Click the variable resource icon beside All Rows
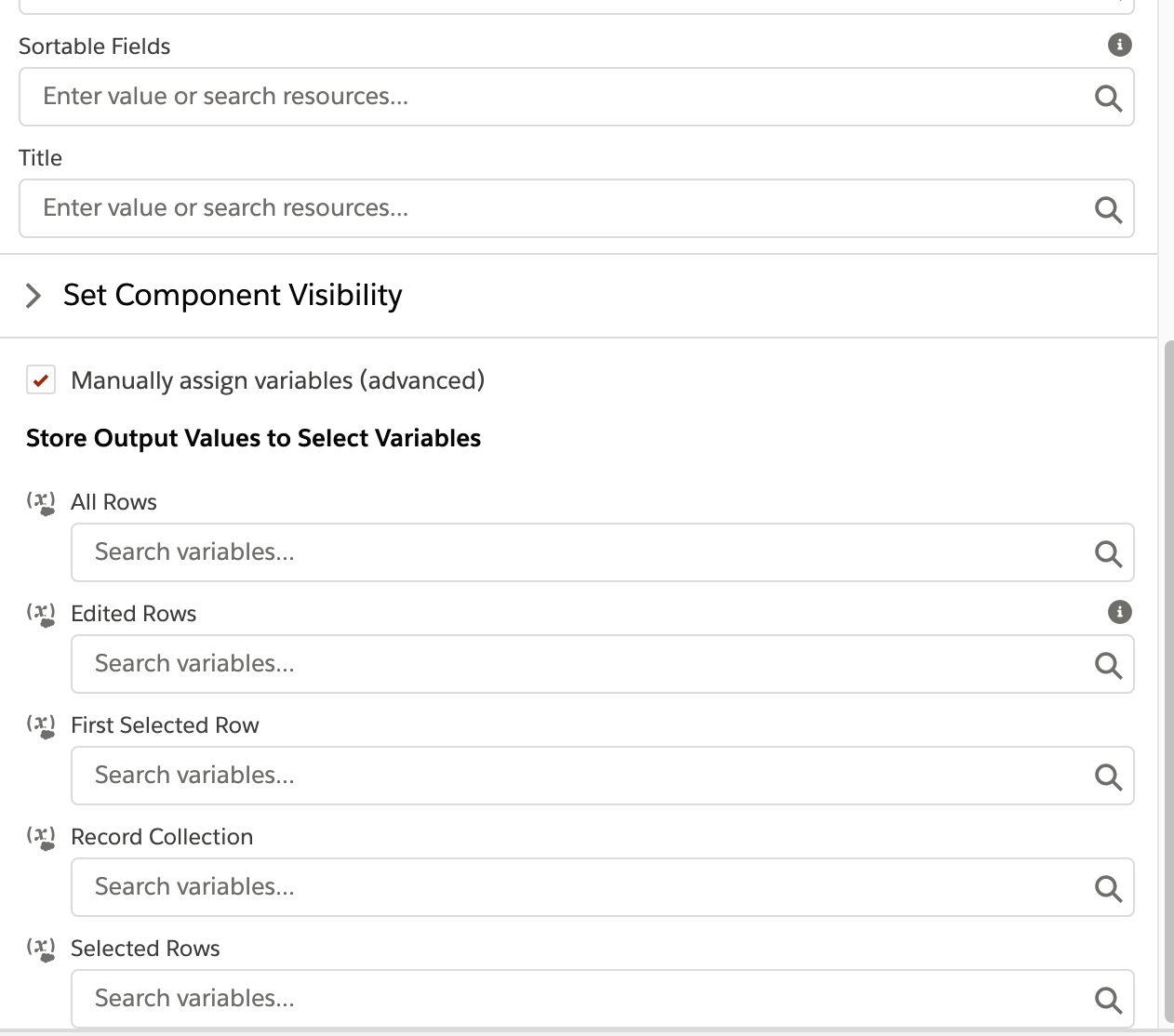Screen dimensions: 1174x1036 (x=42, y=502)
